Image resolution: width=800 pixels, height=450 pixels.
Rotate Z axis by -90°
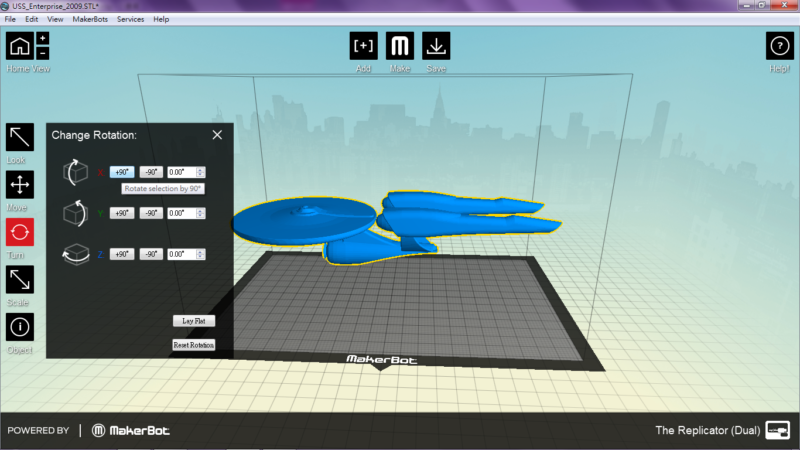[x=151, y=254]
